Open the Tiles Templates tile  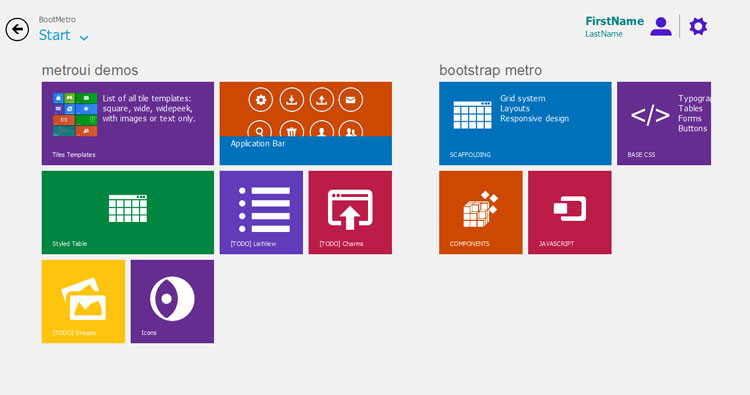[128, 123]
